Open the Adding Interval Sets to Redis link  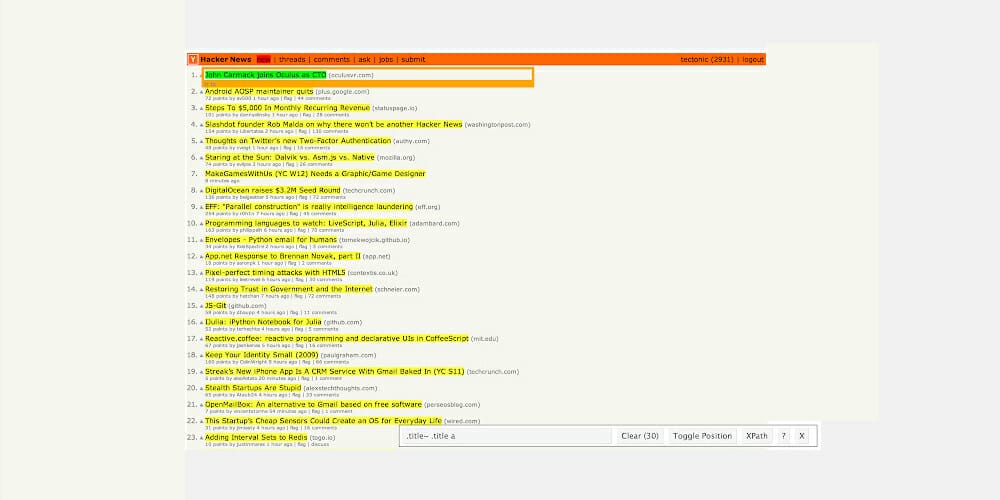tap(256, 438)
